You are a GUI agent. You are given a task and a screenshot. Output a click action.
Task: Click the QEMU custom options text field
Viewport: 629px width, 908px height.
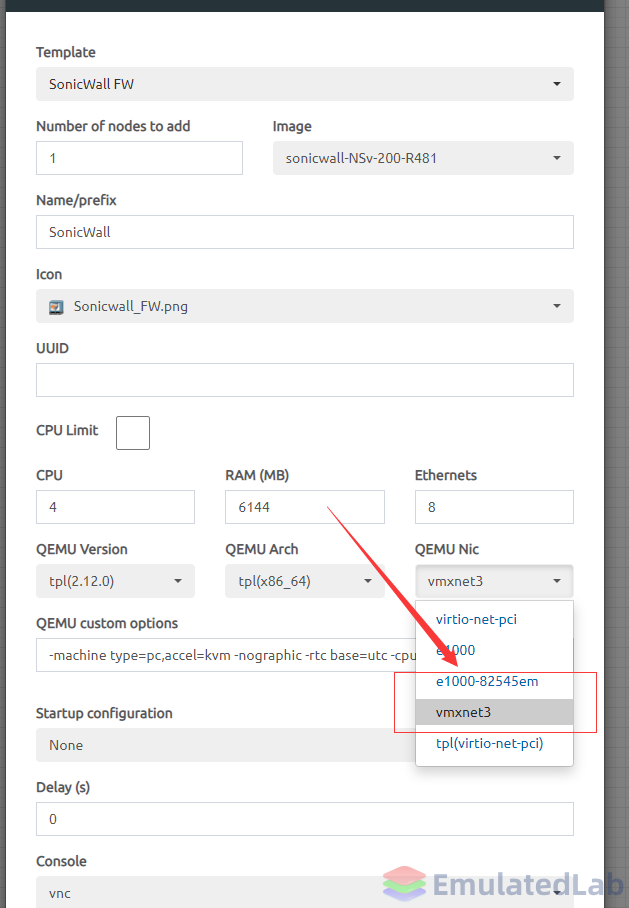pyautogui.click(x=226, y=656)
